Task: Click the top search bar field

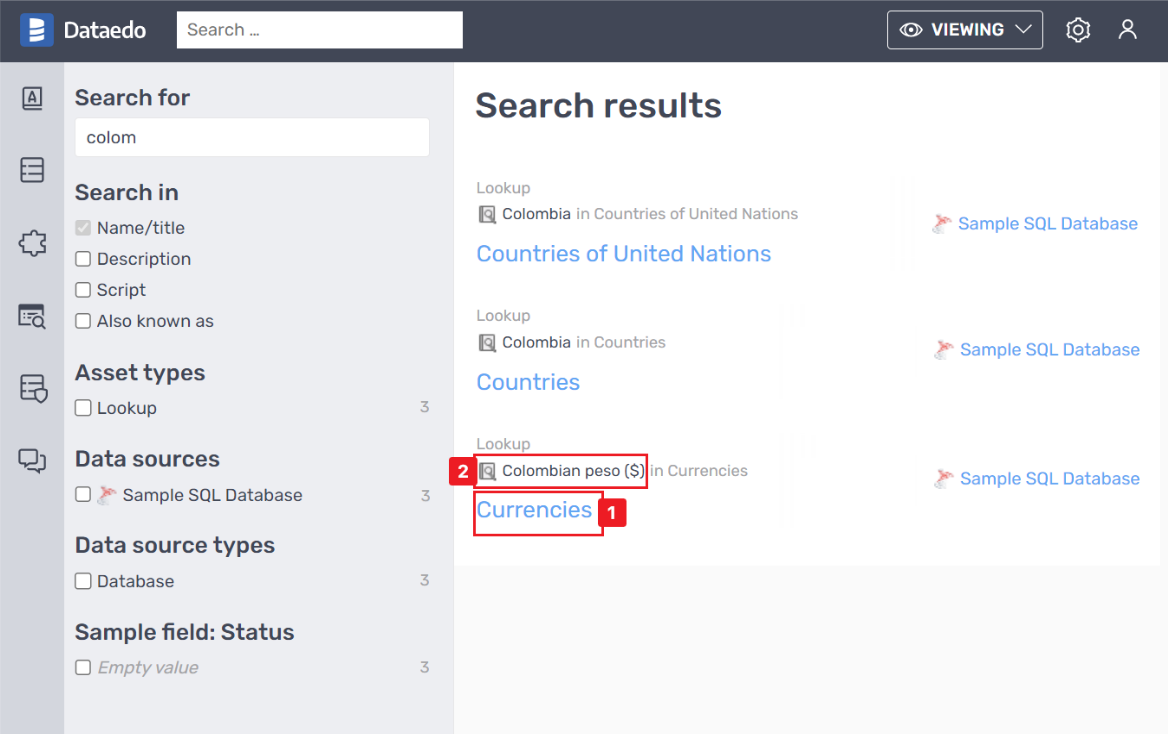Action: [319, 30]
